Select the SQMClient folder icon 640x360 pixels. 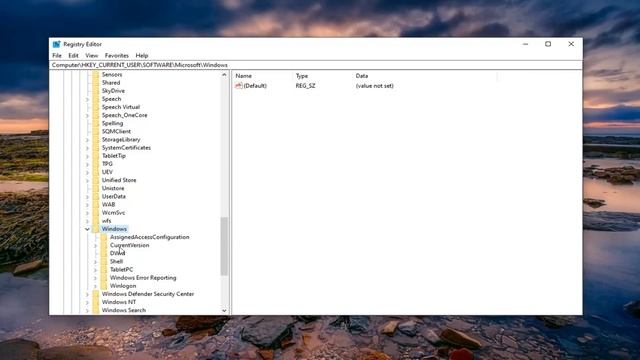point(96,131)
